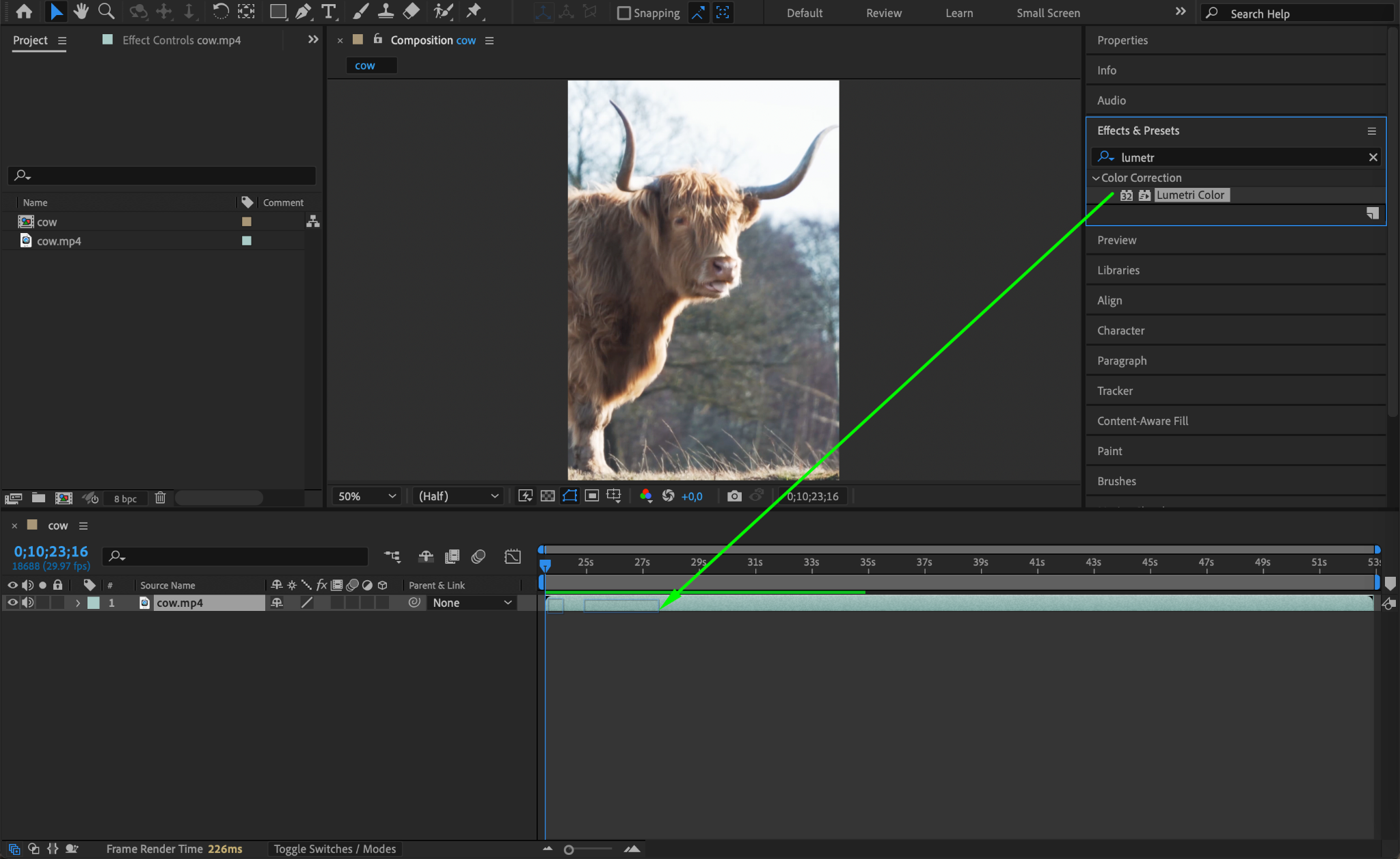Image resolution: width=1400 pixels, height=859 pixels.
Task: Select the Type tool
Action: point(329,12)
